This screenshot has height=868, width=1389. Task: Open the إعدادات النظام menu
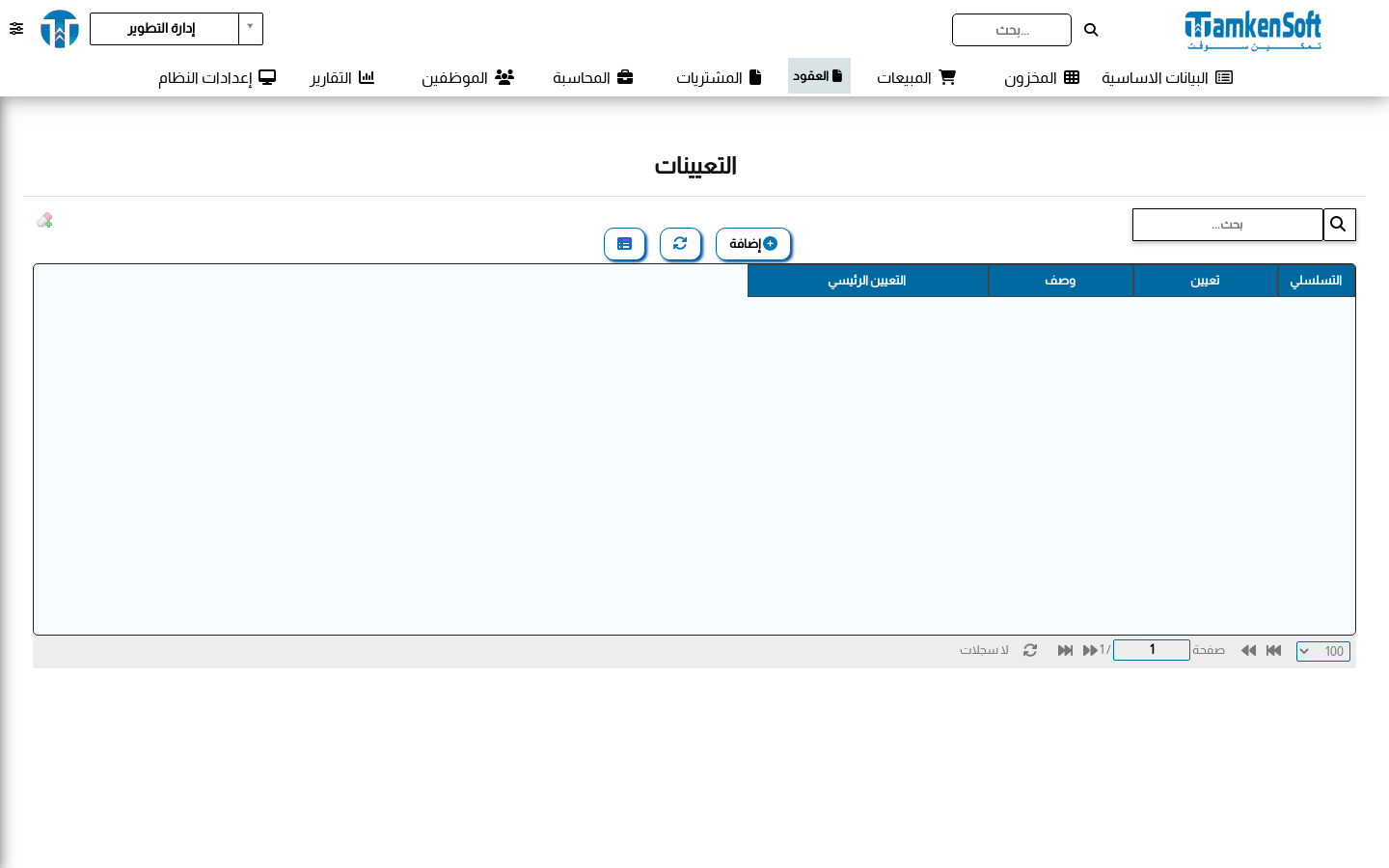click(x=217, y=77)
